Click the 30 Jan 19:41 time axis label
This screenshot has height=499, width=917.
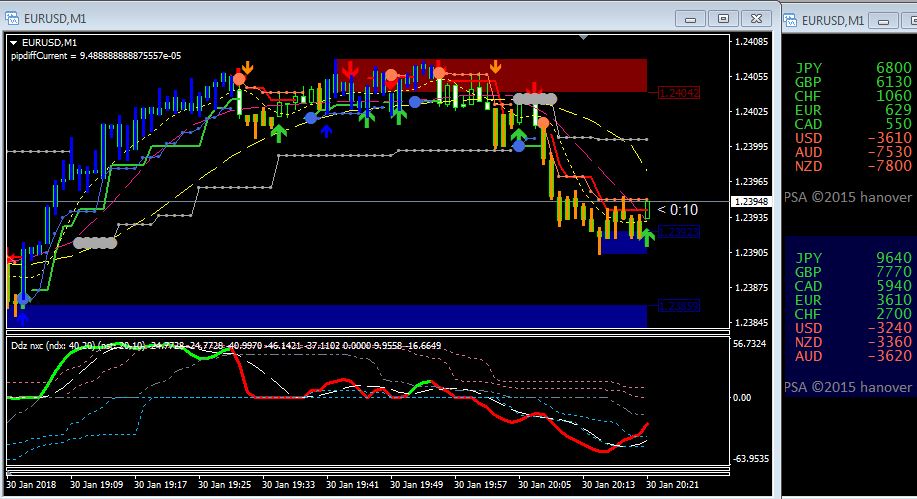coord(352,484)
